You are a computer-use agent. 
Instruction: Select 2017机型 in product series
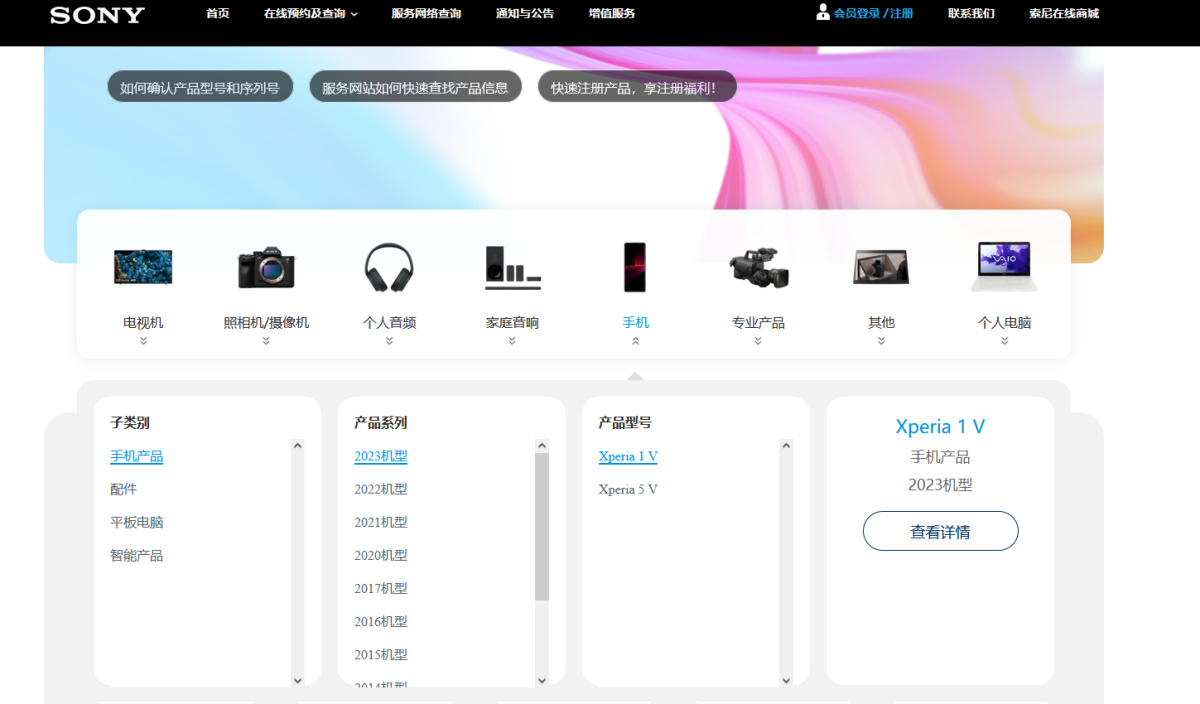(x=381, y=588)
